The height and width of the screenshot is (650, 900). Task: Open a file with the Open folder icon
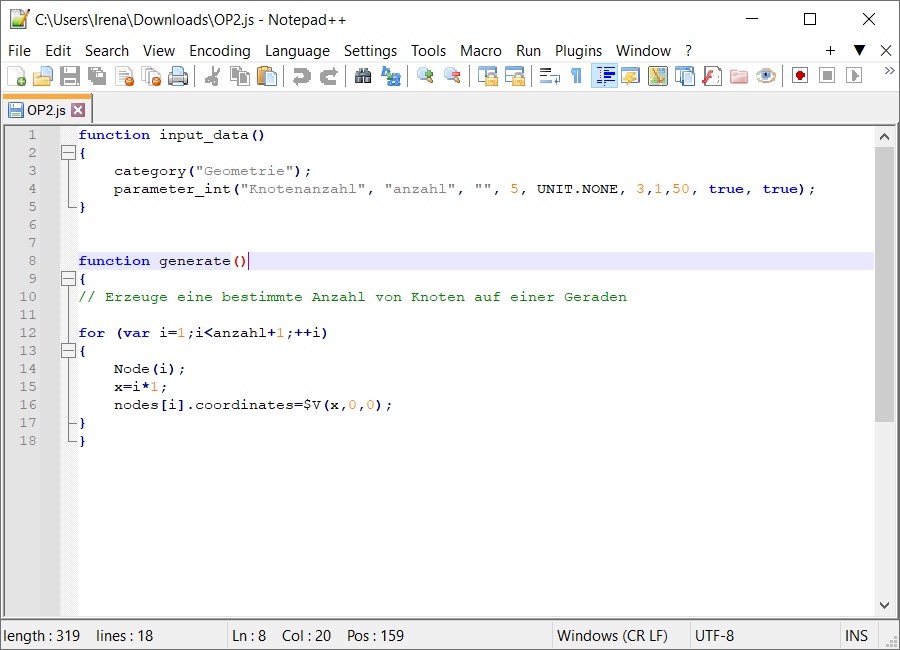point(42,76)
